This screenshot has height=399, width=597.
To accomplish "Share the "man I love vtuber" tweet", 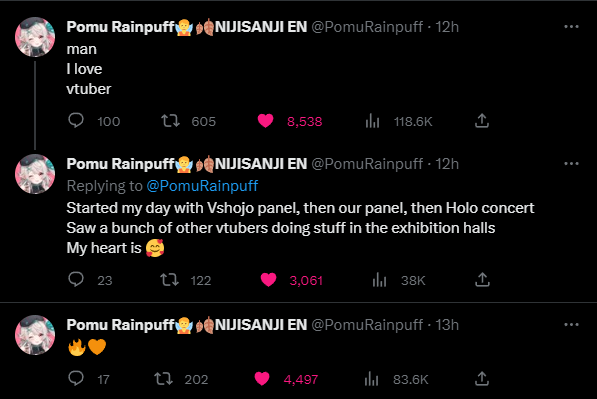I will point(482,121).
